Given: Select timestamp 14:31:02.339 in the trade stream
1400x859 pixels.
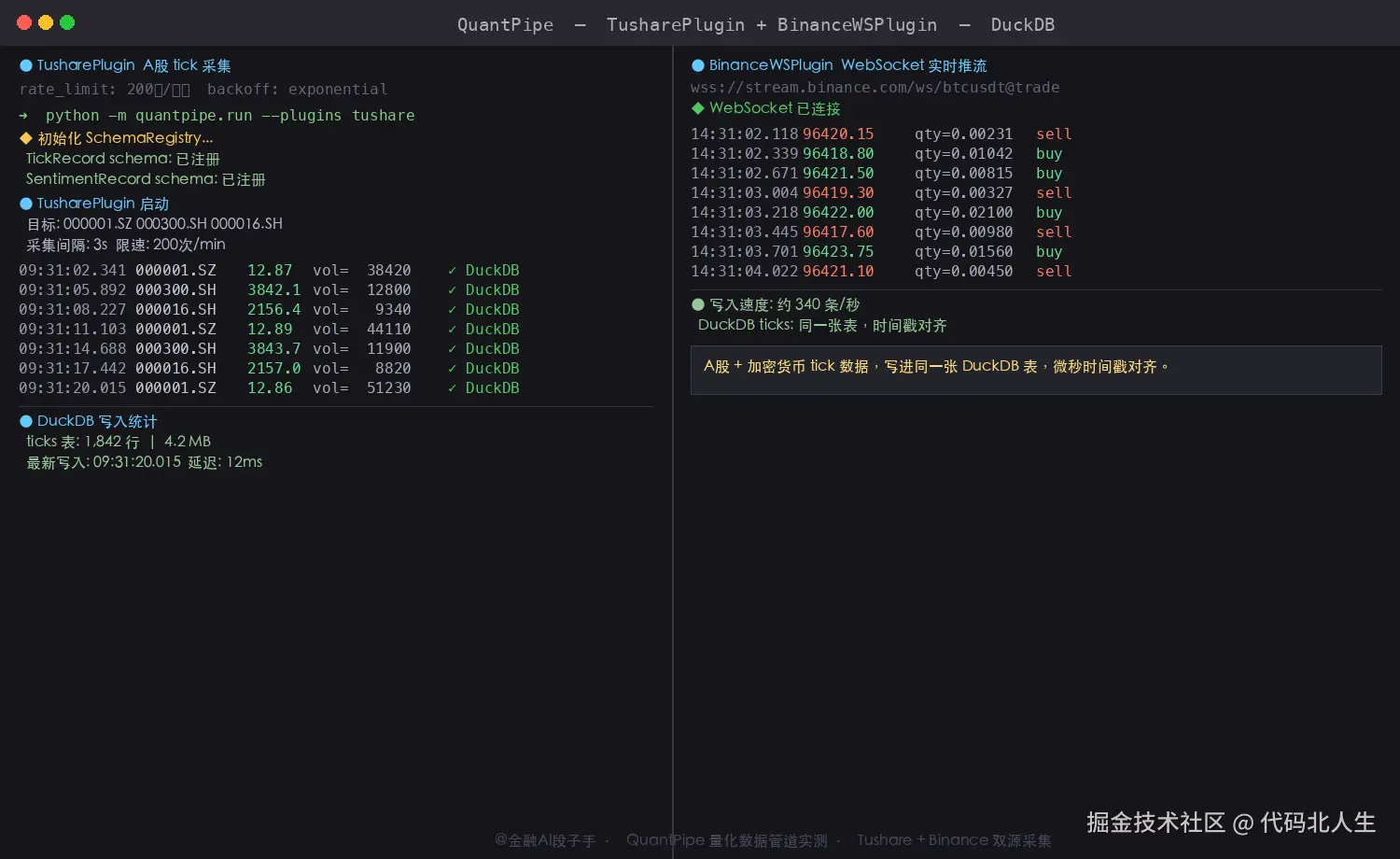Looking at the screenshot, I should pyautogui.click(x=744, y=154).
